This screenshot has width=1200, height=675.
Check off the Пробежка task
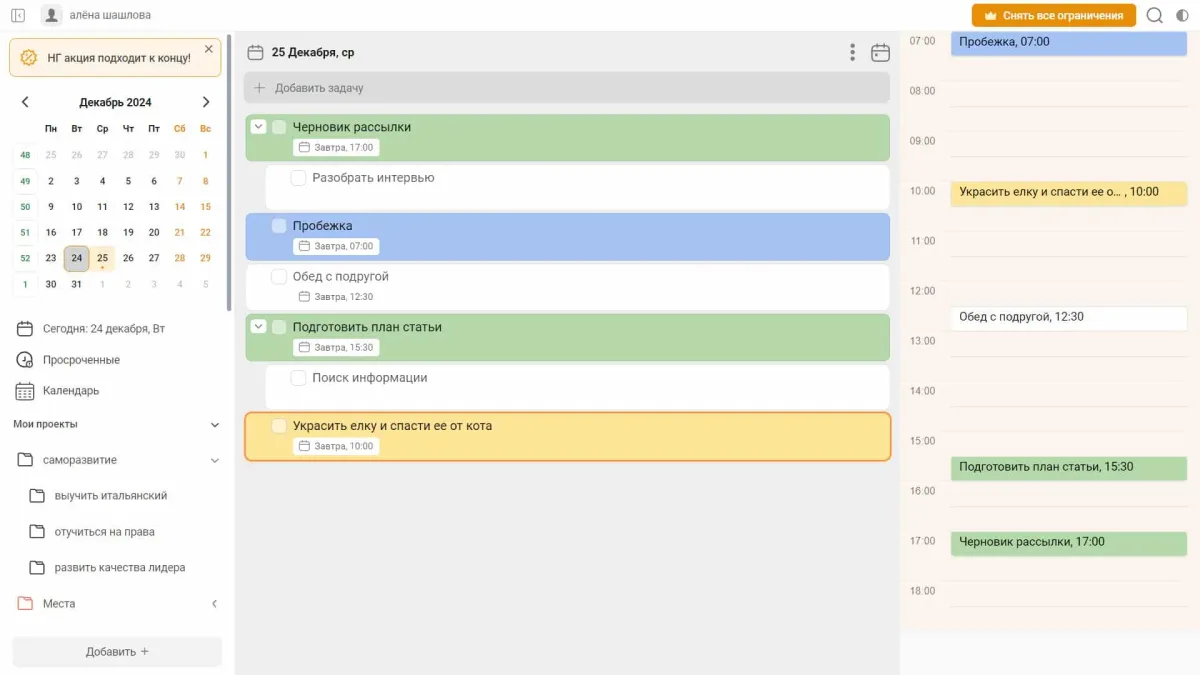pyautogui.click(x=279, y=226)
